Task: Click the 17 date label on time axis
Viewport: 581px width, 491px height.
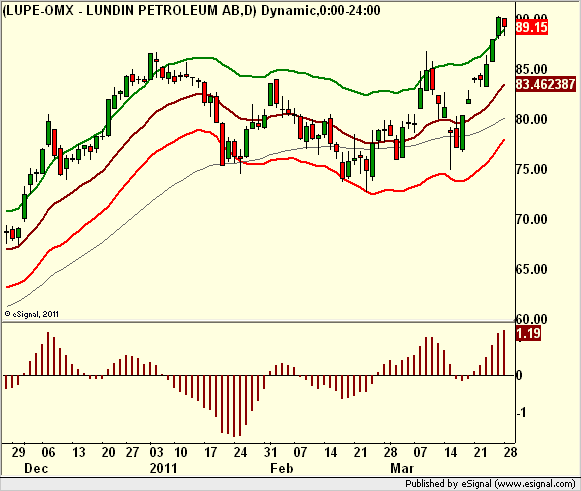Action: pos(210,452)
